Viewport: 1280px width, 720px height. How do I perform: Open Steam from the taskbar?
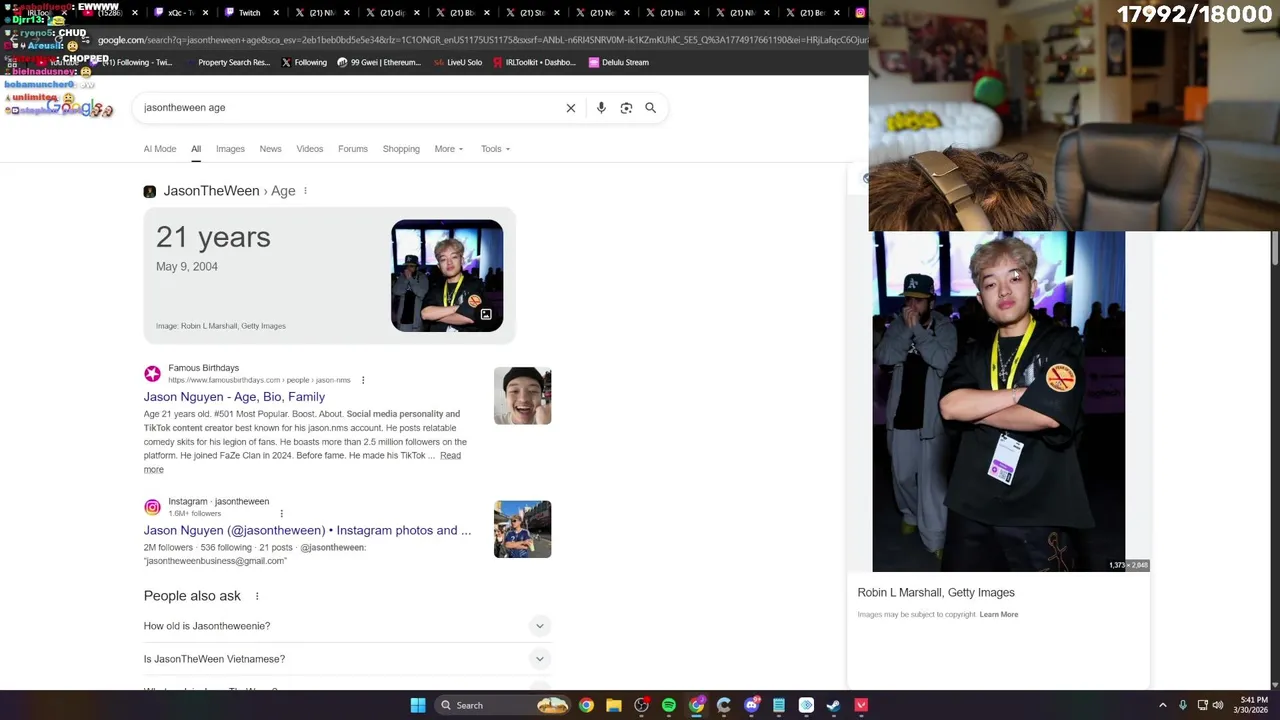click(x=833, y=705)
